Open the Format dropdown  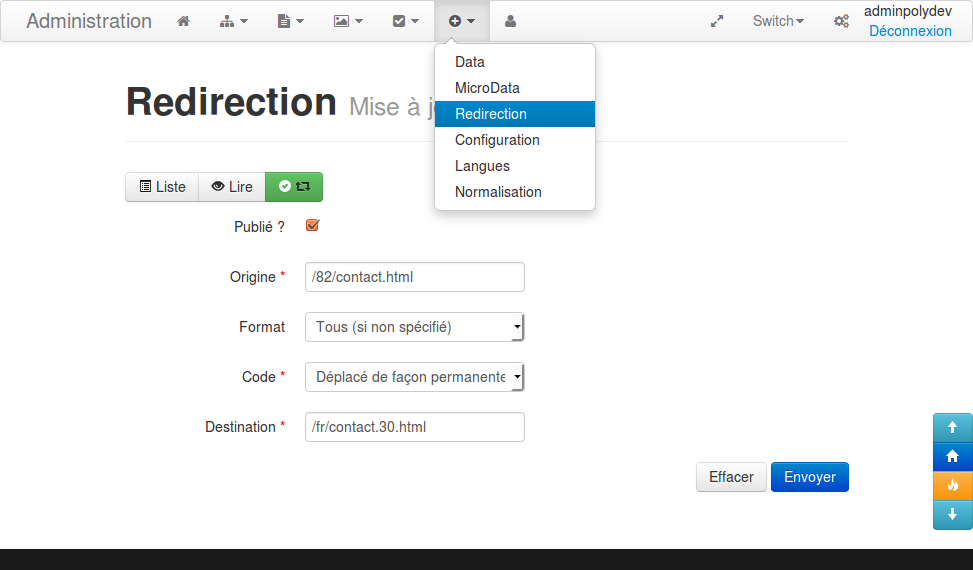(414, 327)
